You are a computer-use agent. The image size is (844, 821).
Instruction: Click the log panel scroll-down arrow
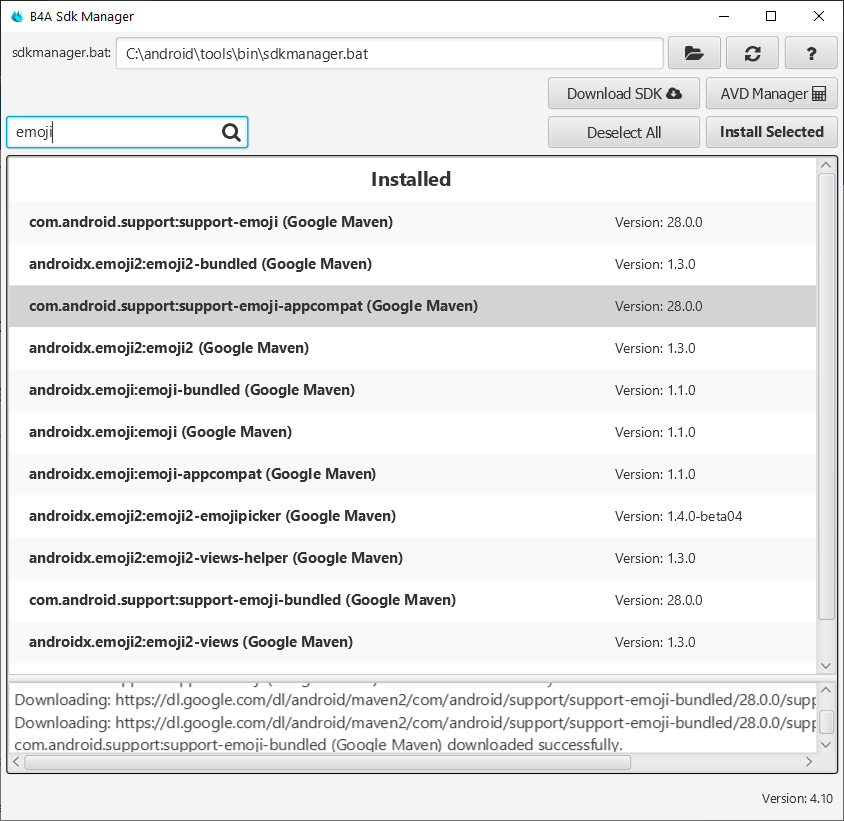pos(827,744)
